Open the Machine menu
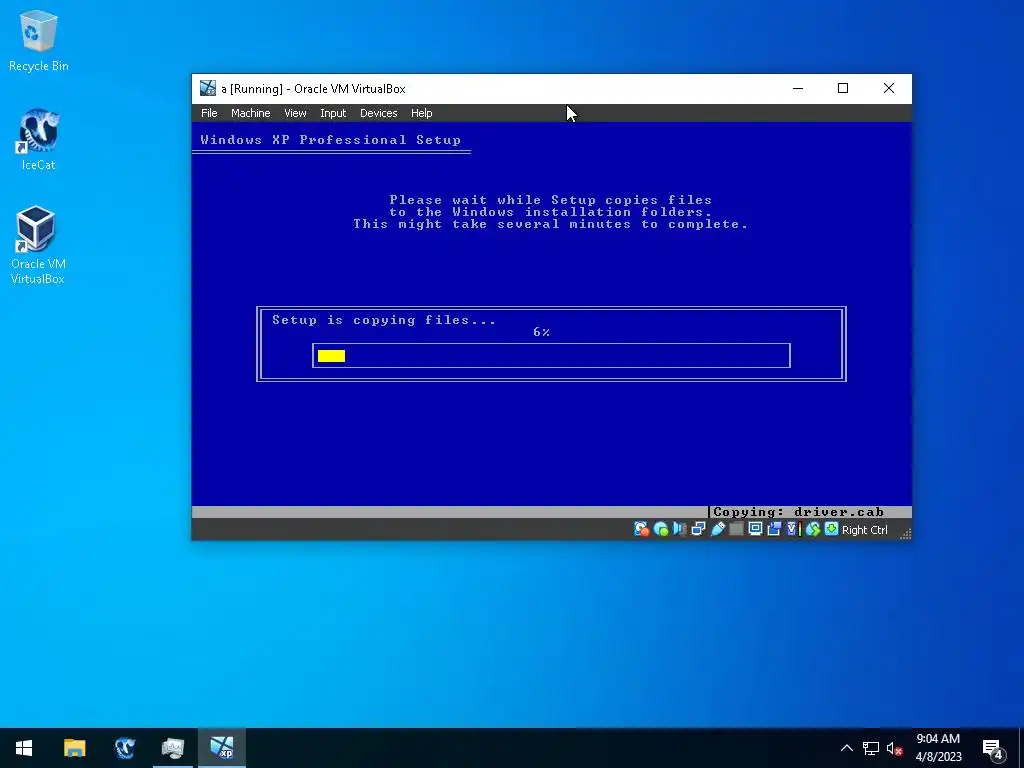This screenshot has height=768, width=1024. point(251,113)
